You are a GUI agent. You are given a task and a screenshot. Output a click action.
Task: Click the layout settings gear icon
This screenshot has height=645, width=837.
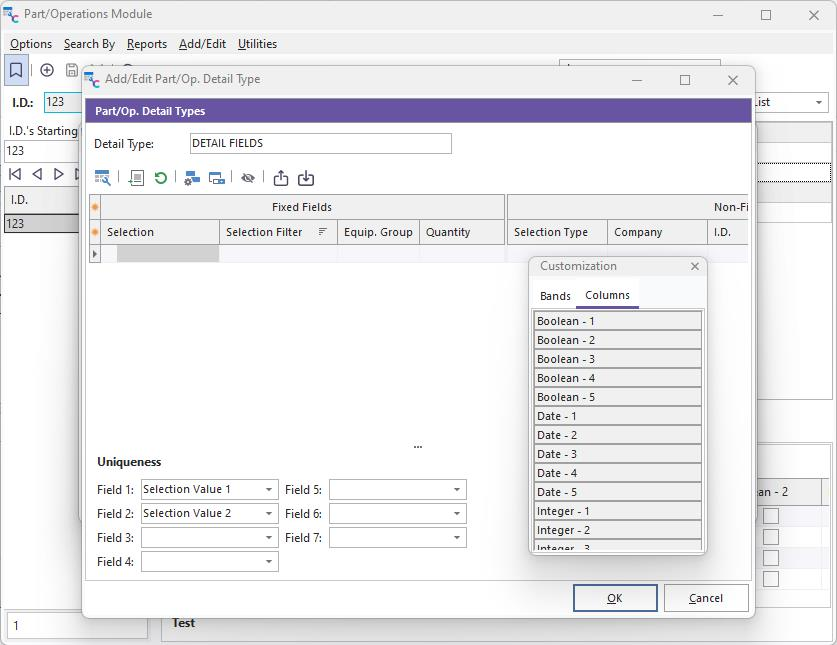click(x=192, y=178)
